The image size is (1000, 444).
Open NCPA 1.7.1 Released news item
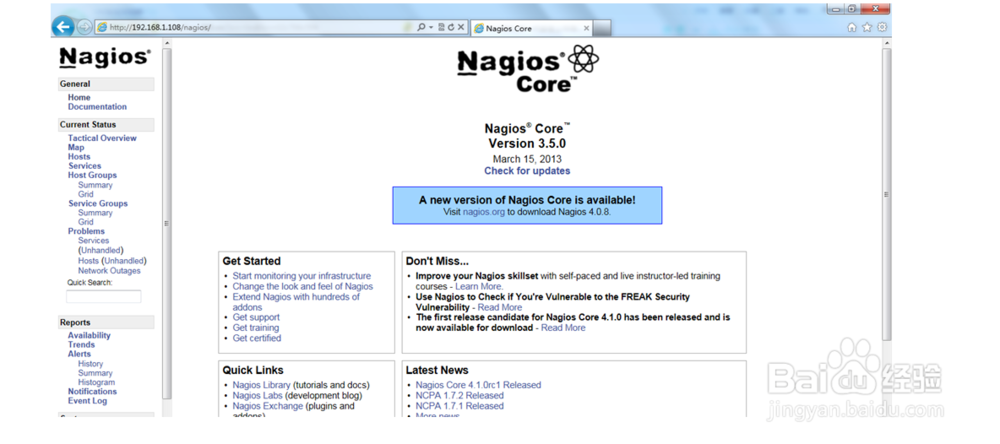point(460,406)
